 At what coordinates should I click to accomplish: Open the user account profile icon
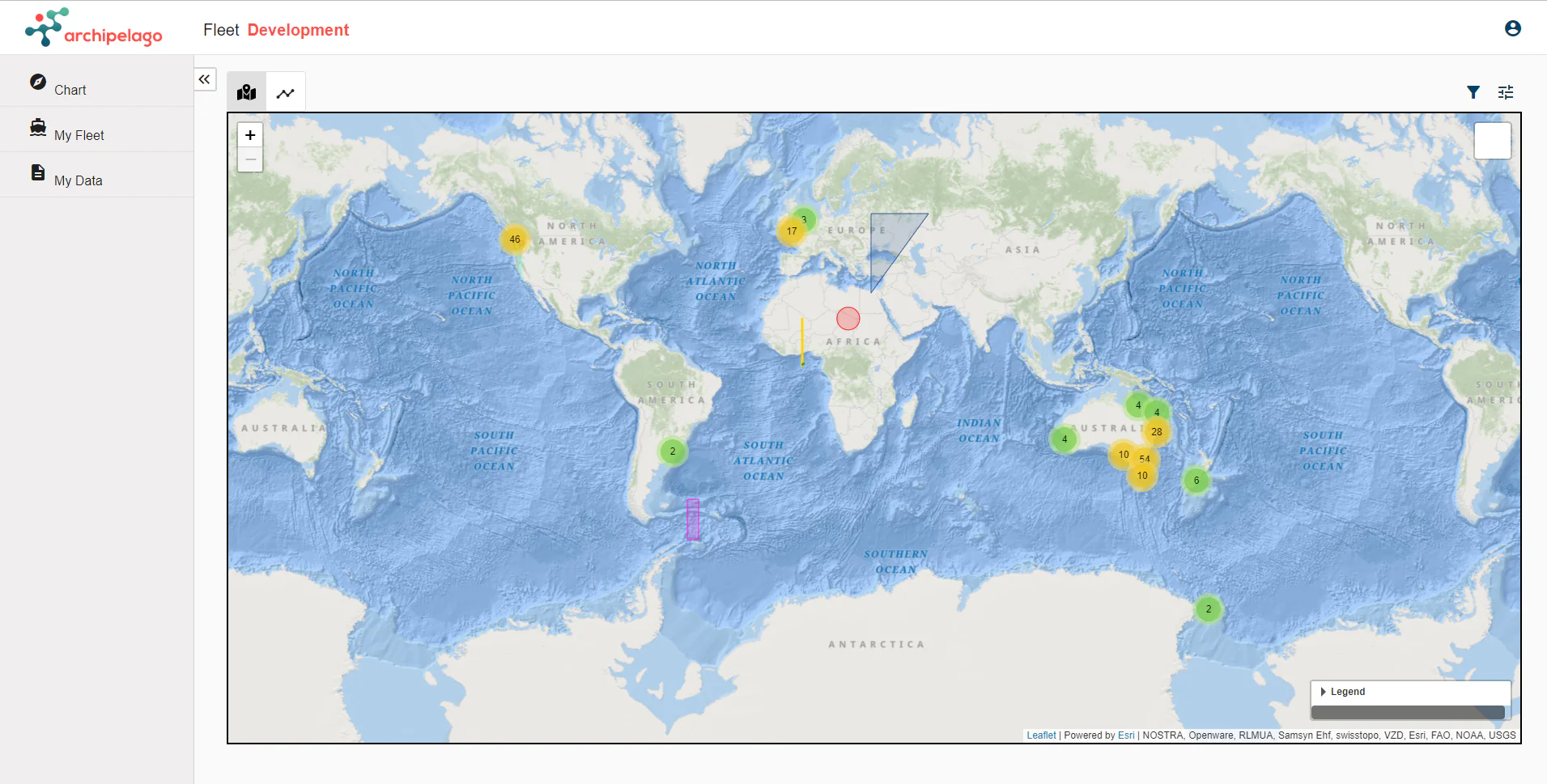click(x=1512, y=29)
